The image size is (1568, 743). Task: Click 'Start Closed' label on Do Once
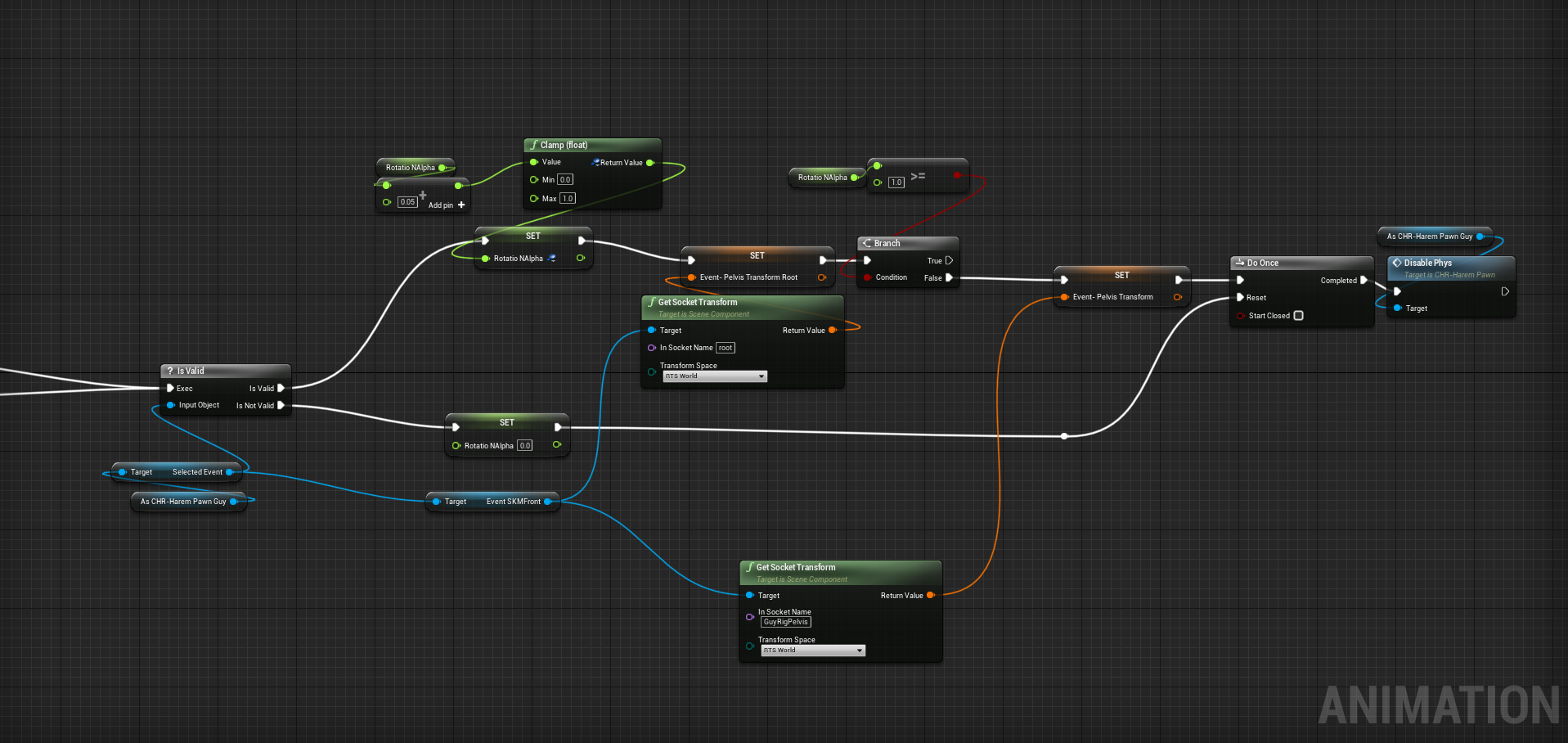pyautogui.click(x=1269, y=316)
